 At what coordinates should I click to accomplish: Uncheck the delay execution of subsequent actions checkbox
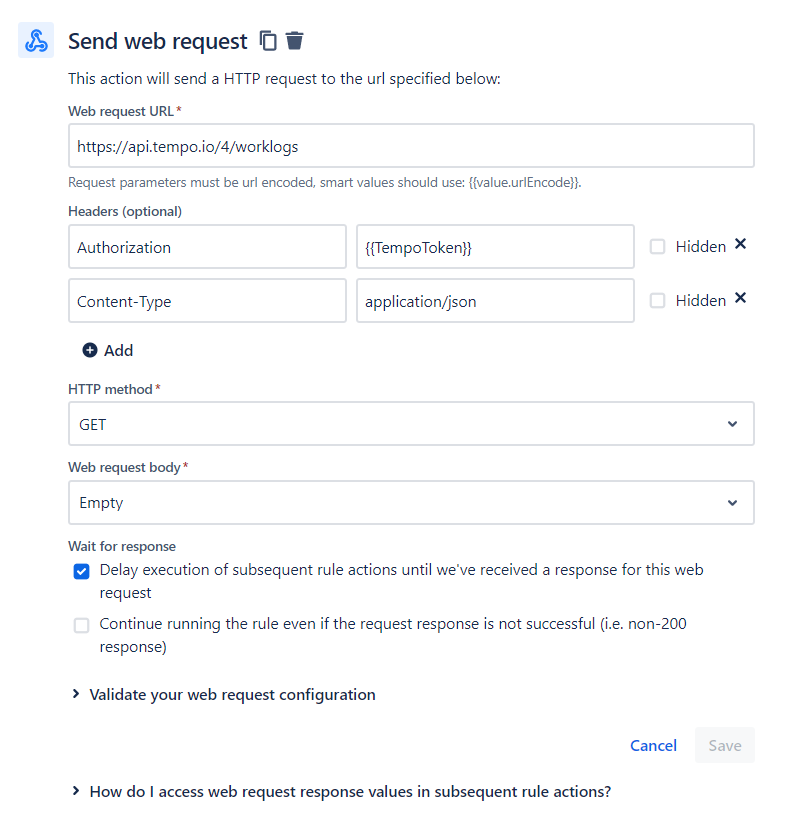tap(81, 571)
